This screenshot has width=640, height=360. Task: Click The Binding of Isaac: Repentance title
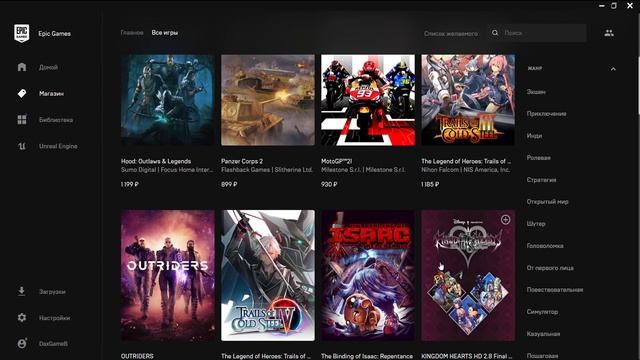(367, 356)
